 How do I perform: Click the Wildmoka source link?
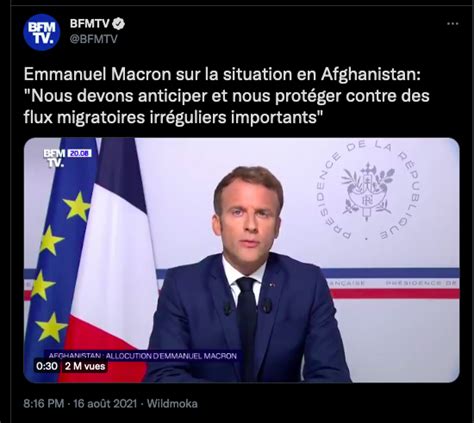click(x=172, y=404)
